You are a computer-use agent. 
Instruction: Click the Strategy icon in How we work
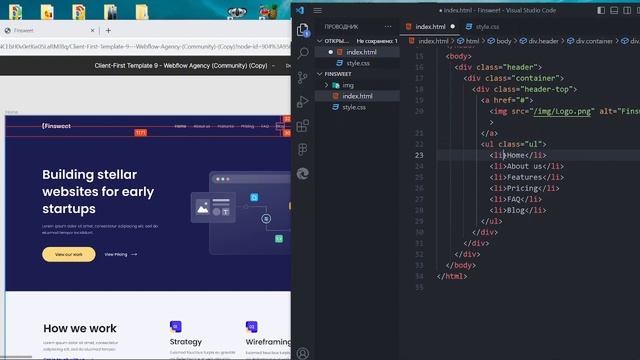click(176, 327)
